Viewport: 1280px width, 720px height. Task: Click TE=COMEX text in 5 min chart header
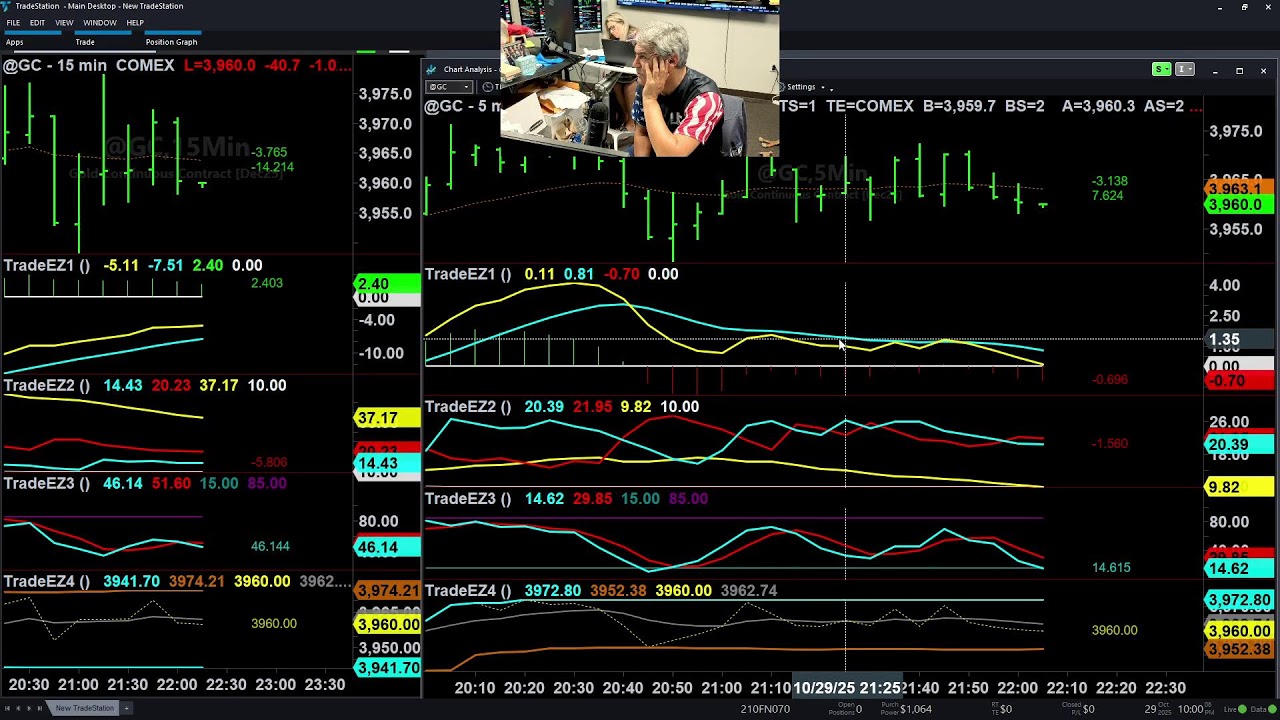869,106
